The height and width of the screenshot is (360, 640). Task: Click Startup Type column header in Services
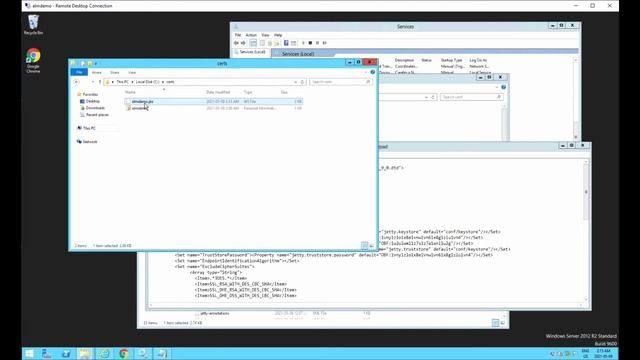coord(451,60)
